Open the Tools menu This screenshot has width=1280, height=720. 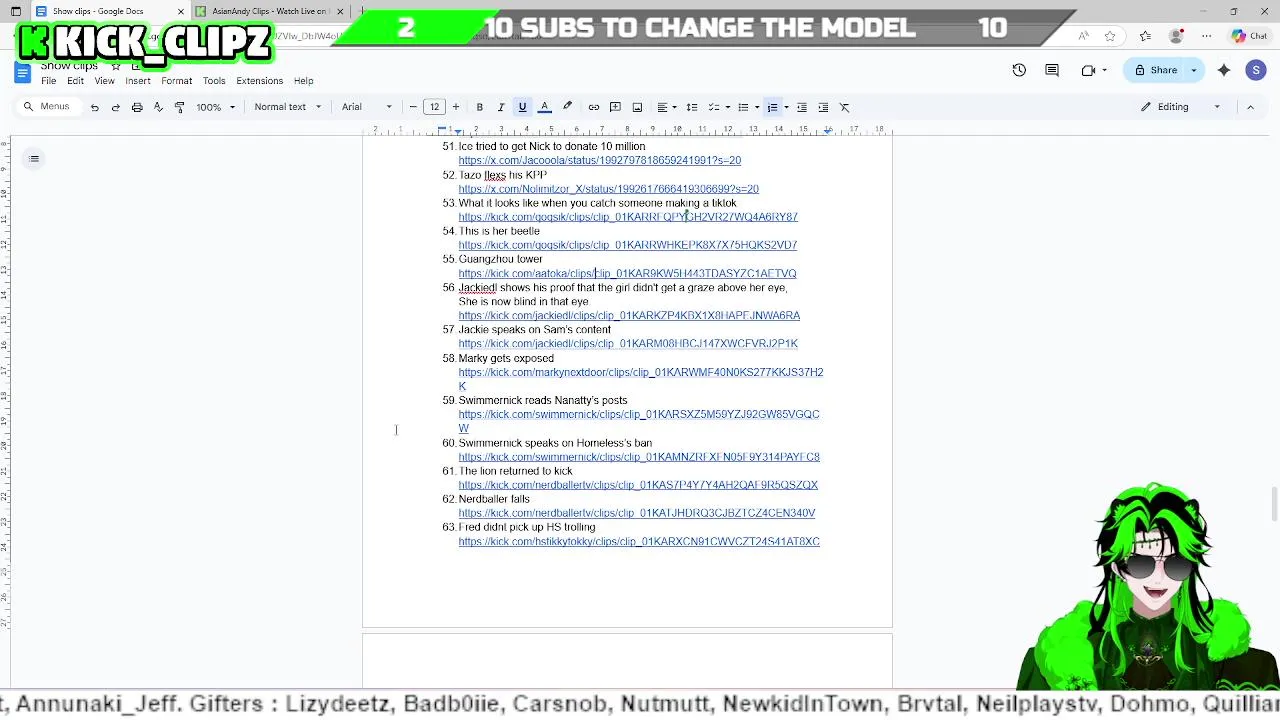click(x=214, y=81)
